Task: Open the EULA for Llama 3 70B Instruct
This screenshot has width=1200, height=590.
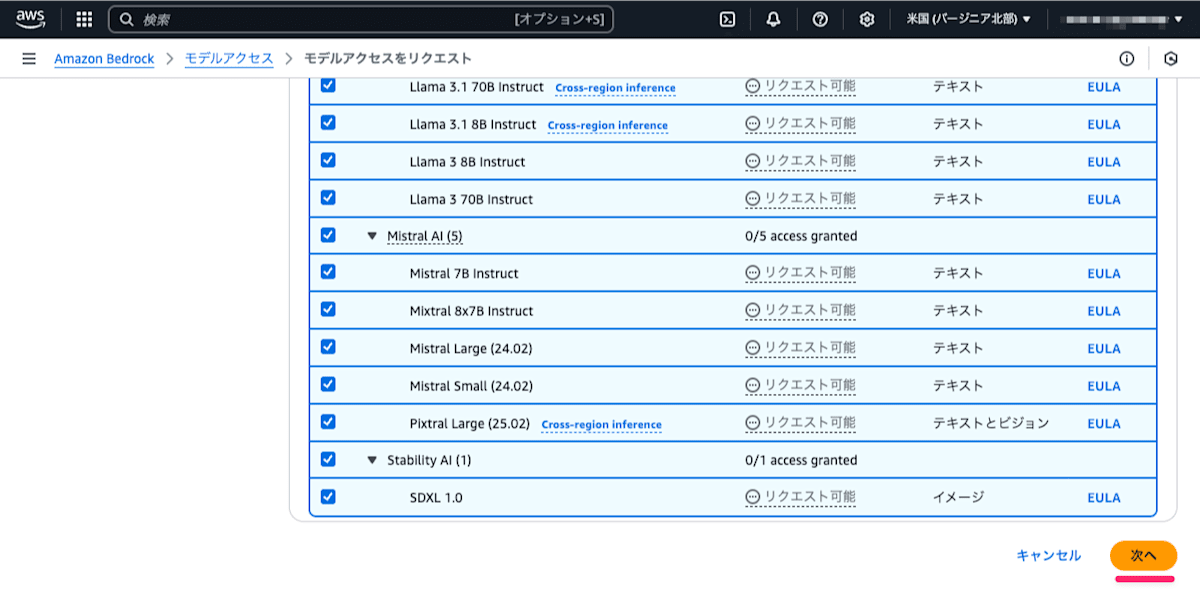Action: click(1104, 199)
